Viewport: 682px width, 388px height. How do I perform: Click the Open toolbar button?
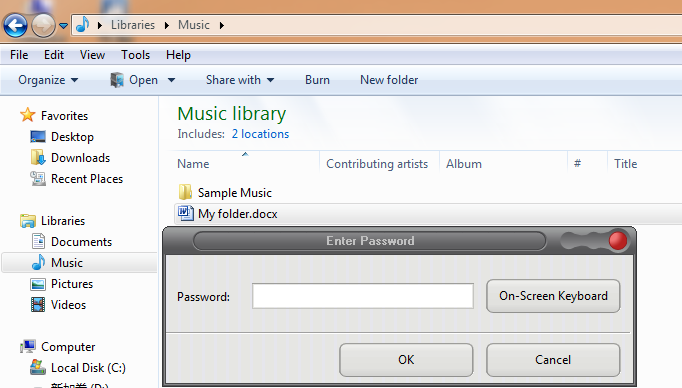pos(134,80)
